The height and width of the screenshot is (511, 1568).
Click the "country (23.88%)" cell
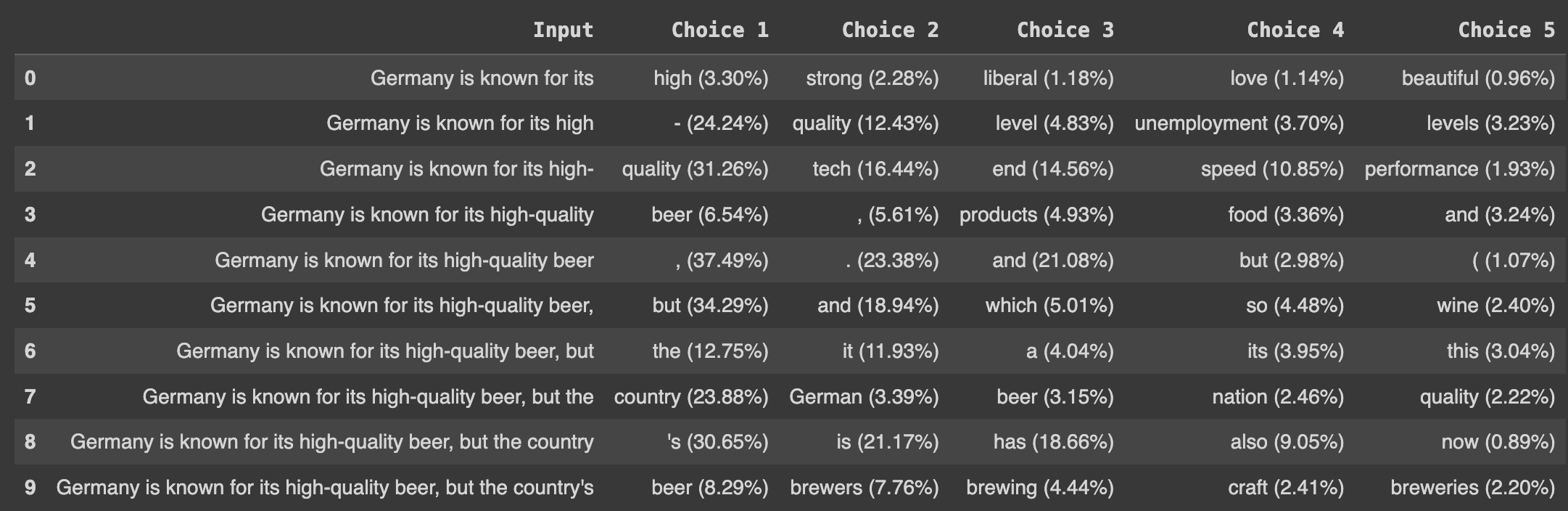(x=691, y=397)
